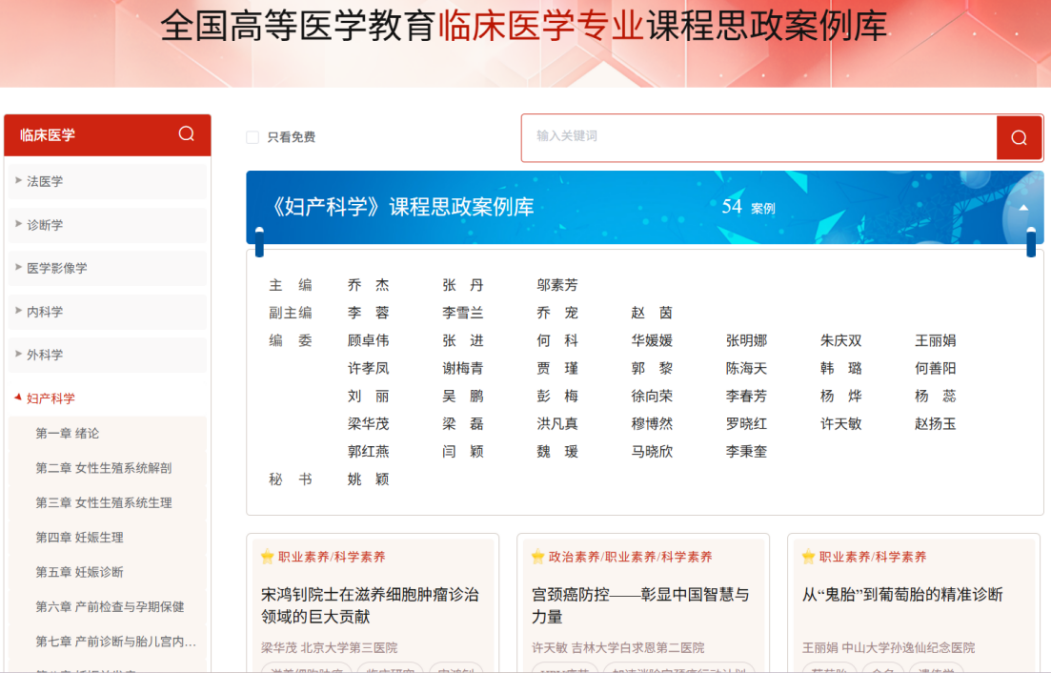Enable the 只看免费 checkbox
Viewport: 1051px width, 673px height.
pos(253,138)
